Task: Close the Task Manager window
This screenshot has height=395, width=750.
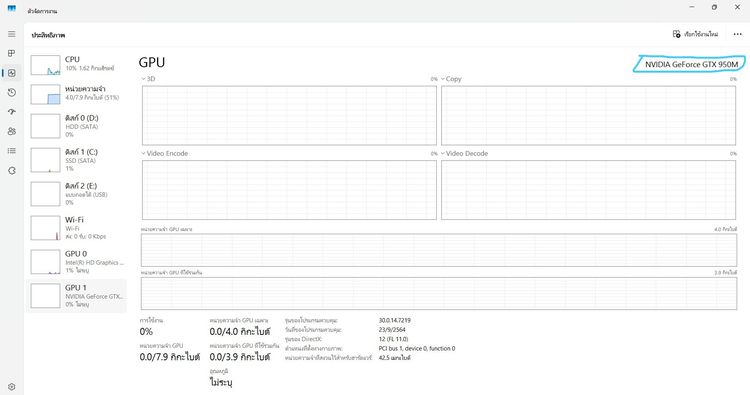Action: coord(737,8)
